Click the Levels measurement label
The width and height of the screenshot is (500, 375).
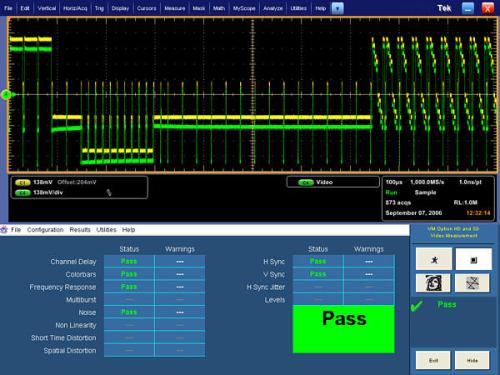point(275,300)
